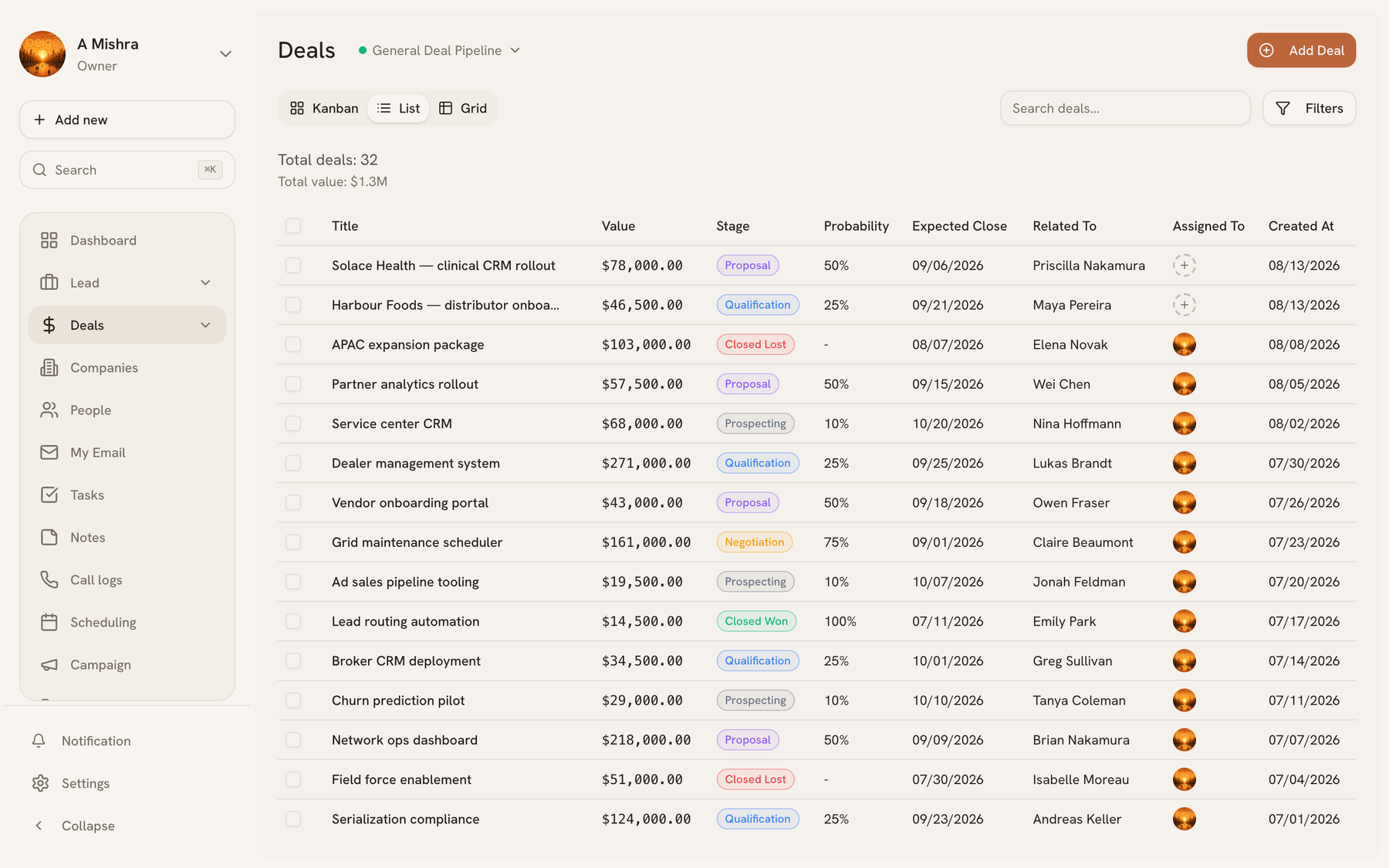1389x868 pixels.
Task: Open the People icon in sidebar
Action: point(49,410)
